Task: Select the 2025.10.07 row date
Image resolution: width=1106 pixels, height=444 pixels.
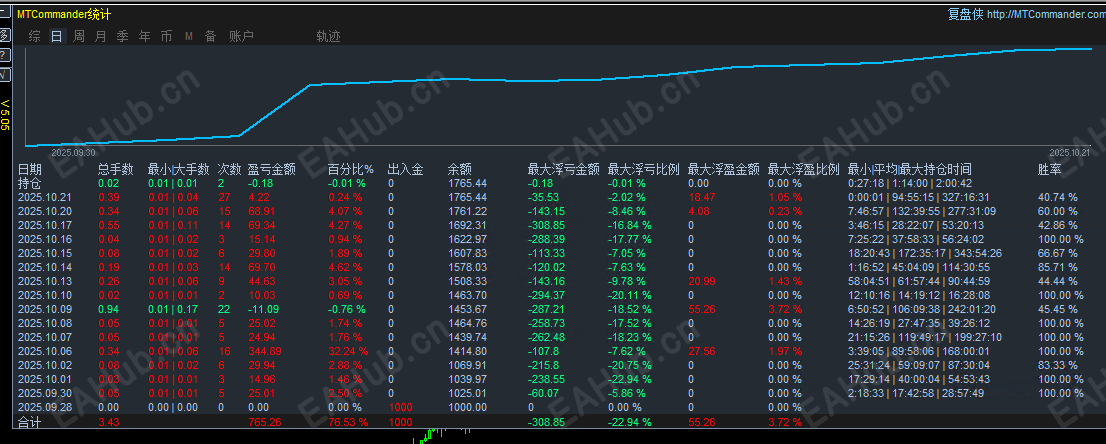Action: click(x=44, y=337)
